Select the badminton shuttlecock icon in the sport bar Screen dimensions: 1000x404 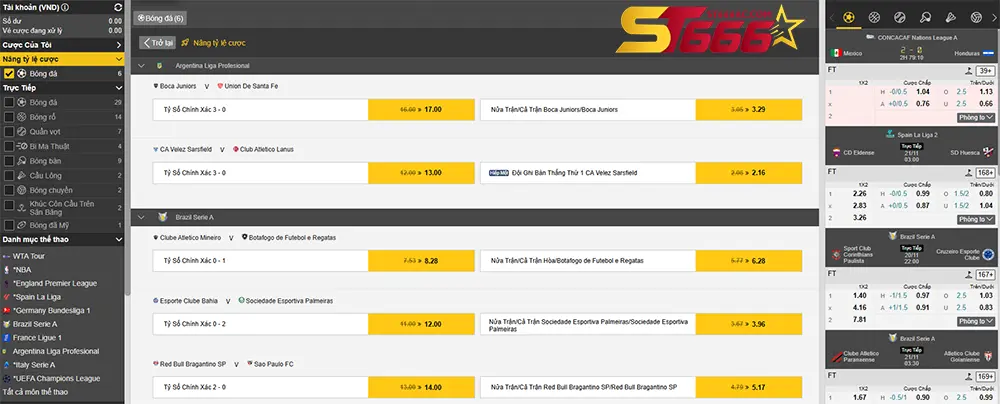[x=950, y=17]
